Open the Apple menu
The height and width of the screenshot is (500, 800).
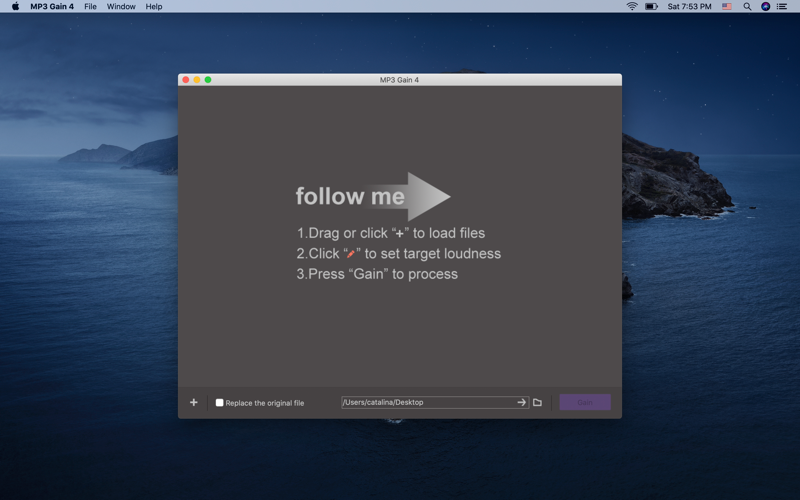pos(15,6)
